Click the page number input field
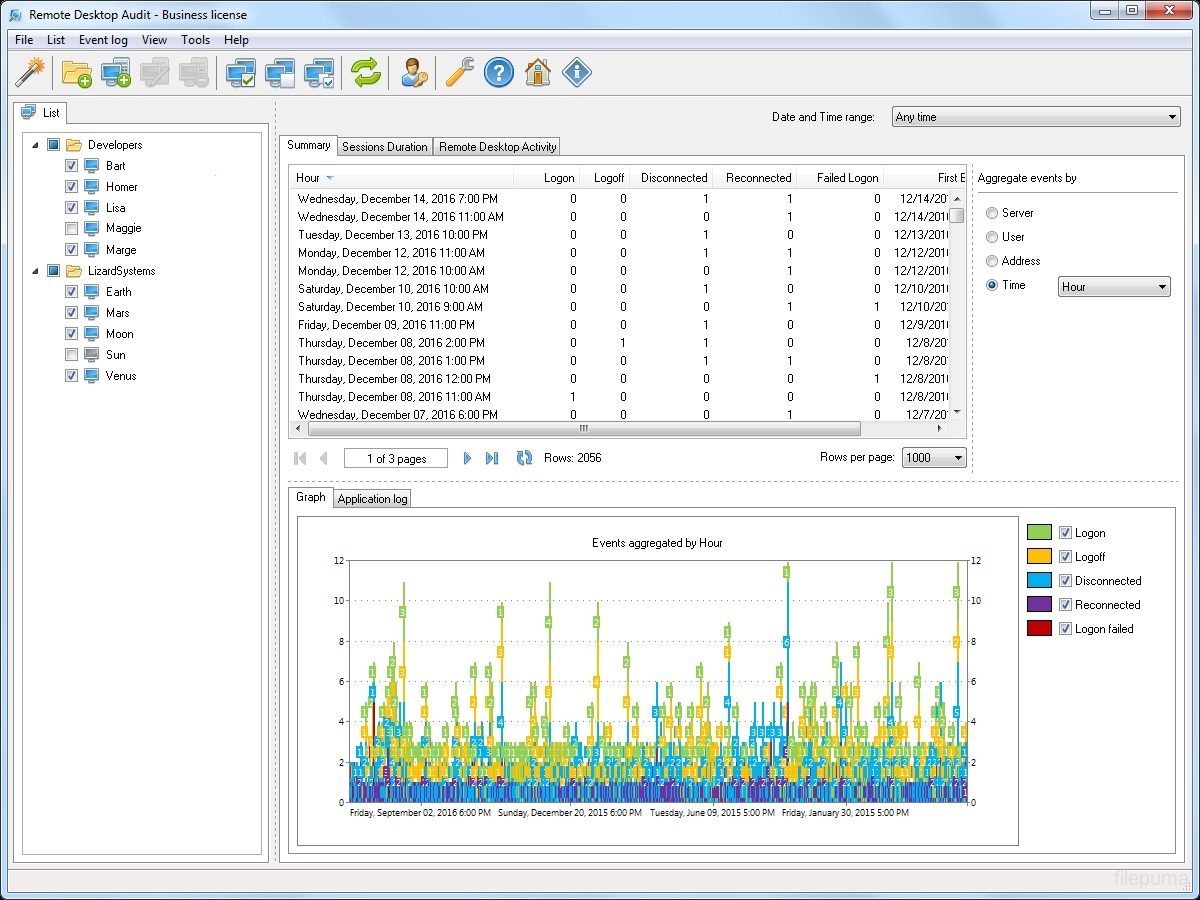The height and width of the screenshot is (900, 1200). tap(396, 458)
